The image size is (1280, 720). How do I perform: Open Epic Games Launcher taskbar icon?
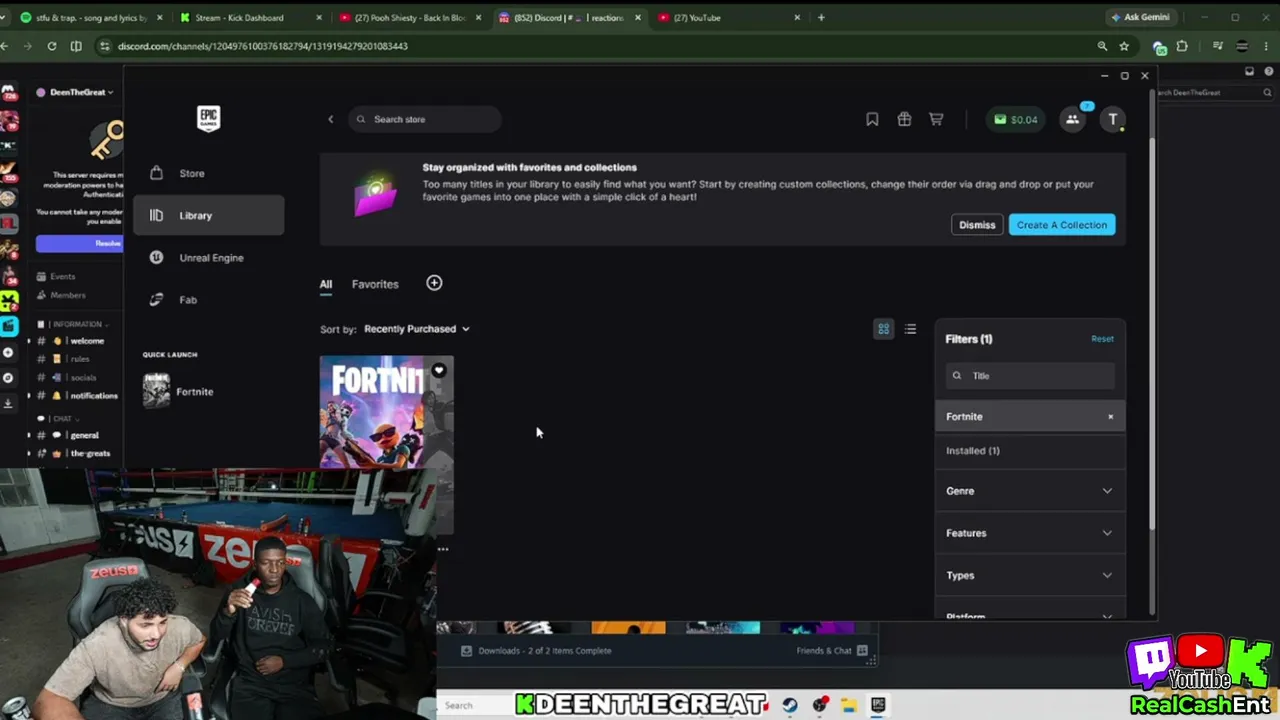(x=878, y=705)
